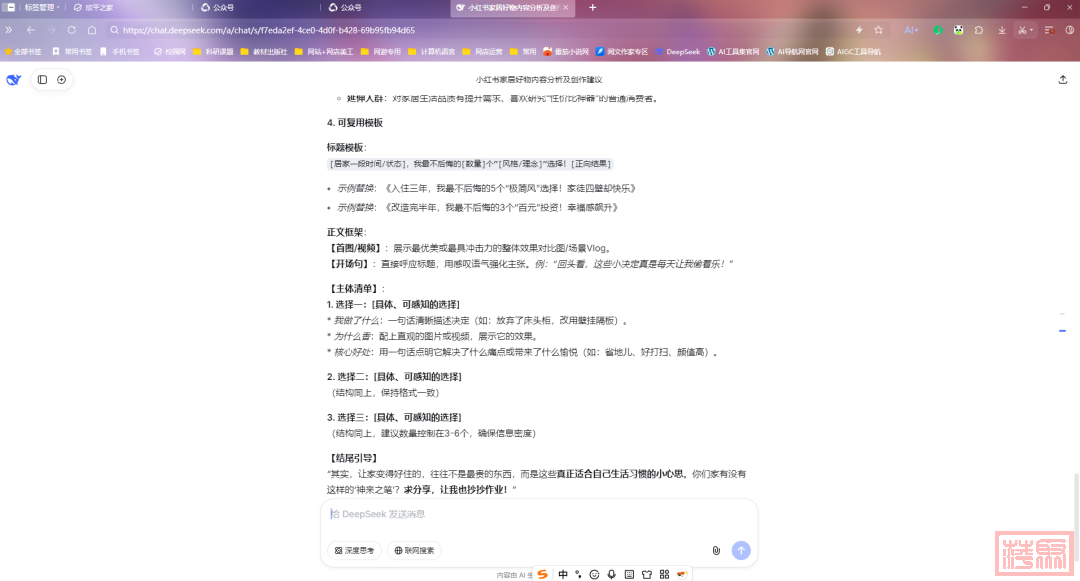This screenshot has width=1080, height=581.
Task: Open the AI工具集官网 bookmark
Action: pyautogui.click(x=733, y=51)
